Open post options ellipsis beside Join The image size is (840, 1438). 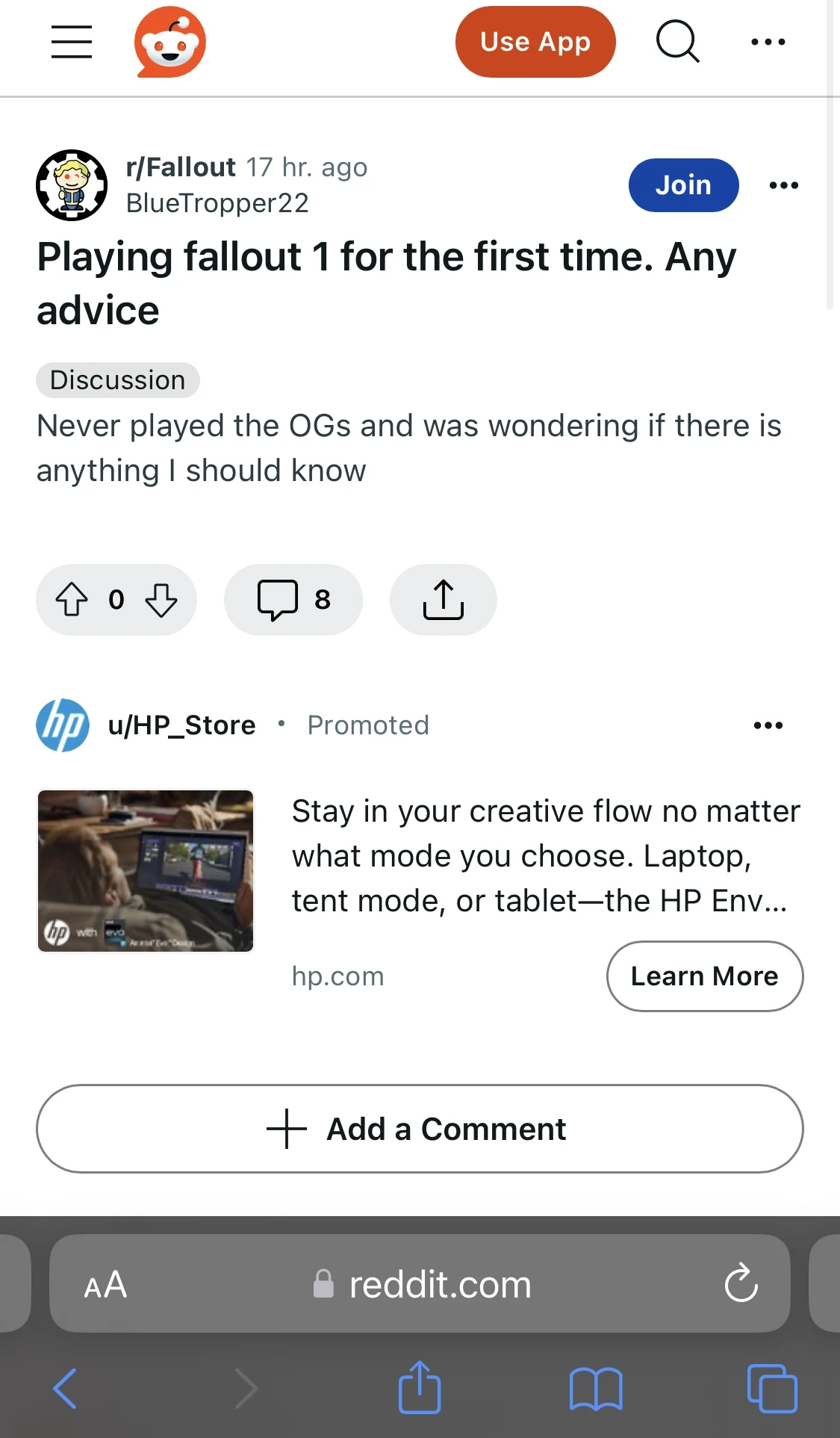(783, 185)
